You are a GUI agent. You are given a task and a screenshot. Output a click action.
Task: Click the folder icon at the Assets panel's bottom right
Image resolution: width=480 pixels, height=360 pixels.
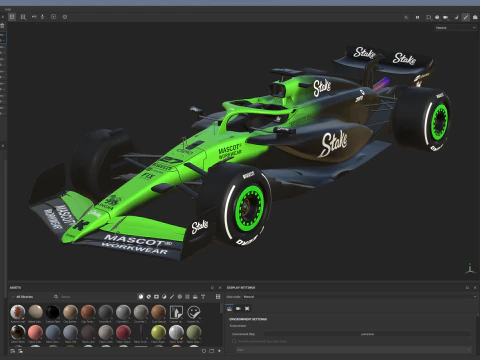(x=211, y=351)
